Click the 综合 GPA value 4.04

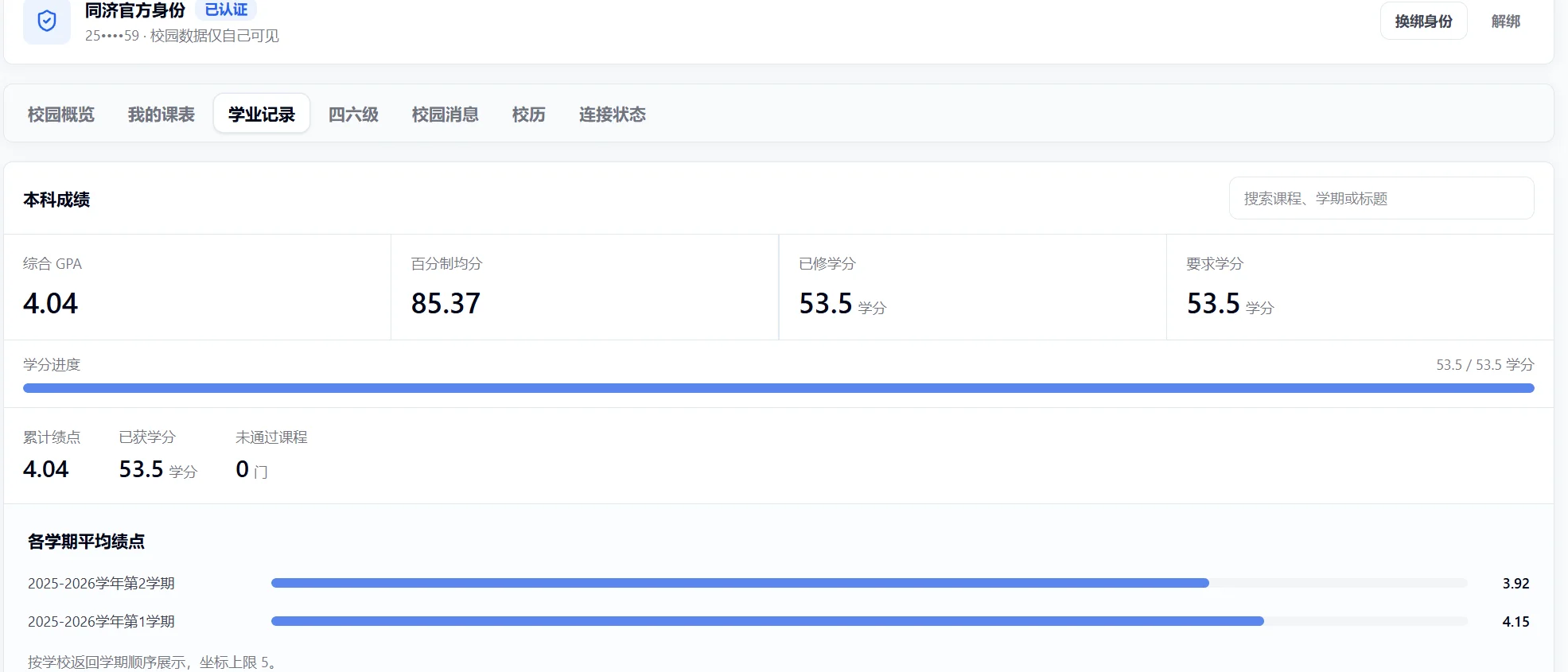point(50,303)
